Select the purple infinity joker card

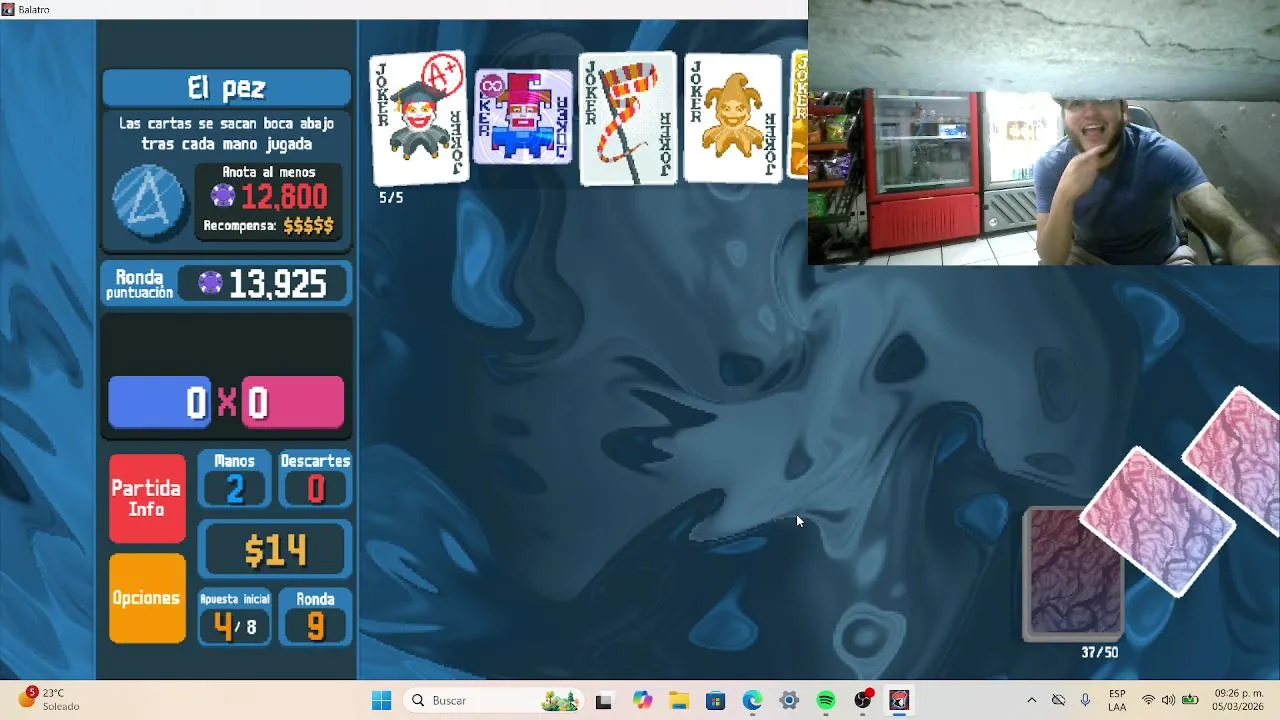click(x=523, y=117)
